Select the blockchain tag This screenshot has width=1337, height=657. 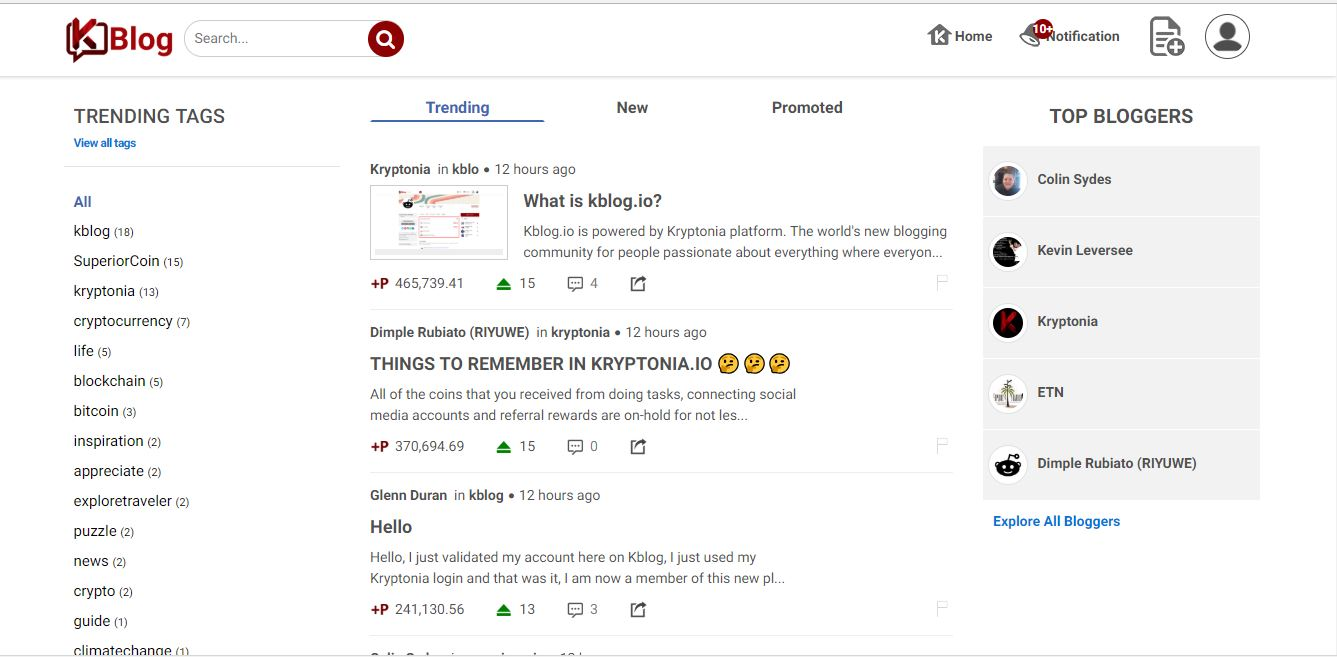(118, 381)
